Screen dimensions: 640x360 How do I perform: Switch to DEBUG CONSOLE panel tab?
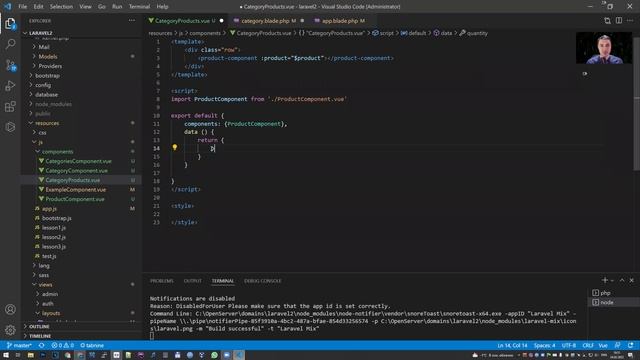pos(262,281)
